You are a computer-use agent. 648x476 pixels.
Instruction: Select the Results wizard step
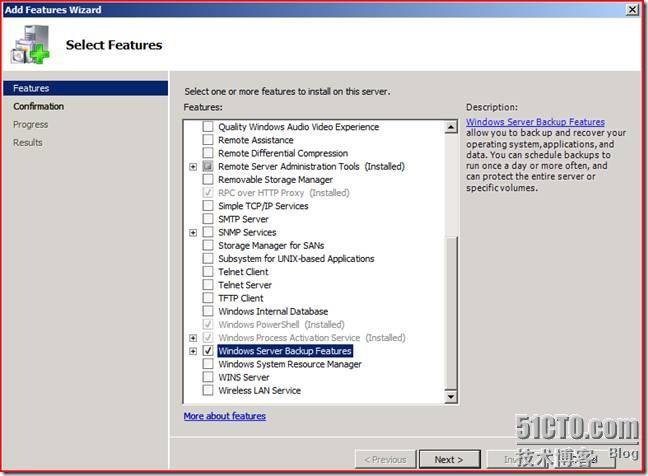[x=28, y=143]
